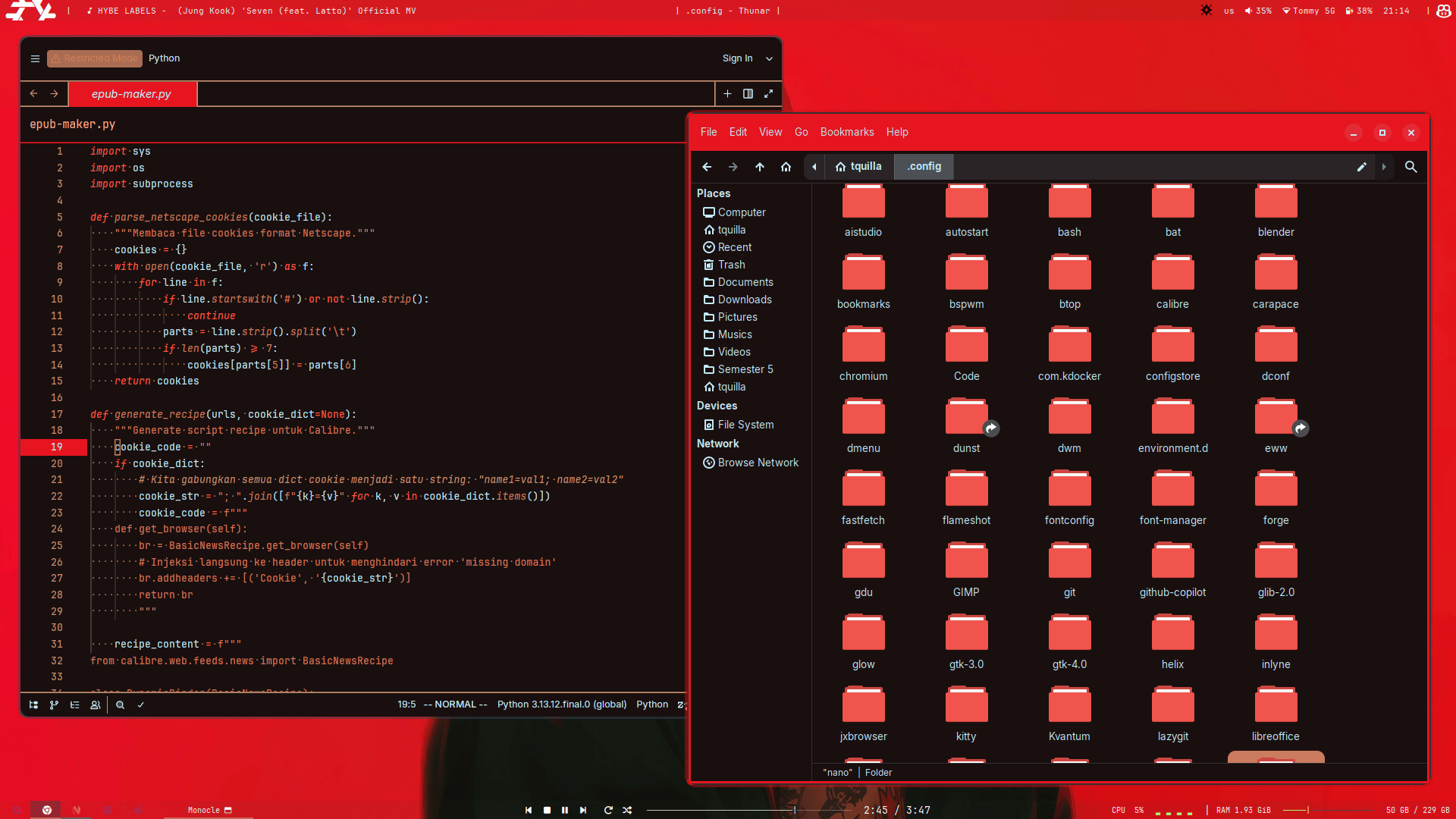This screenshot has height=819, width=1456.
Task: Click the tquilla path bar button
Action: 858,167
